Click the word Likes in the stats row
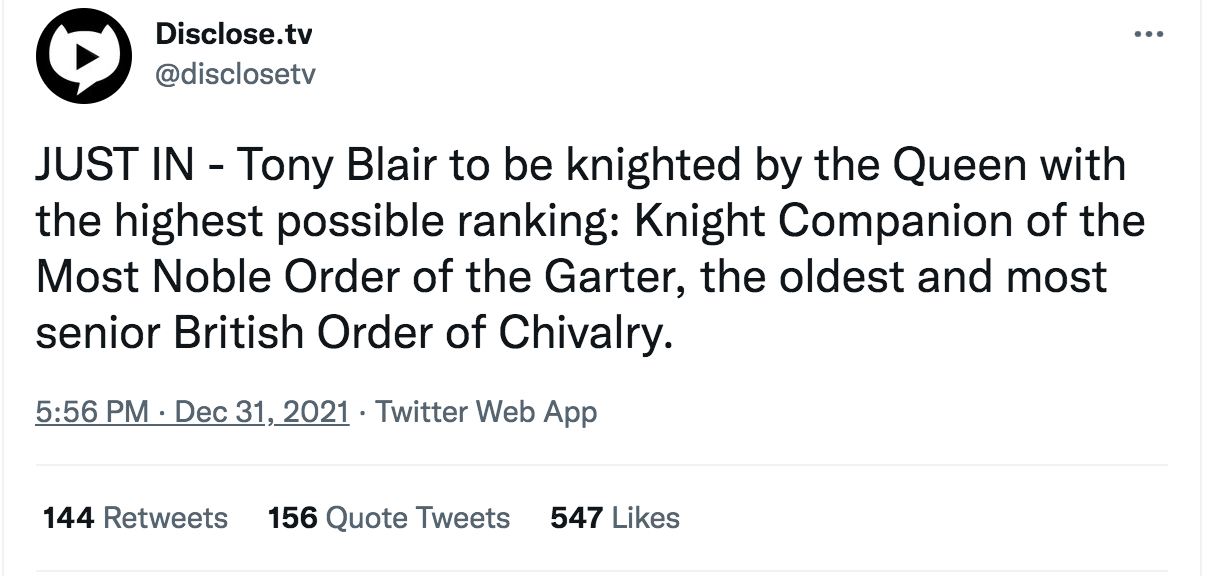The height and width of the screenshot is (576, 1206). pos(646,517)
